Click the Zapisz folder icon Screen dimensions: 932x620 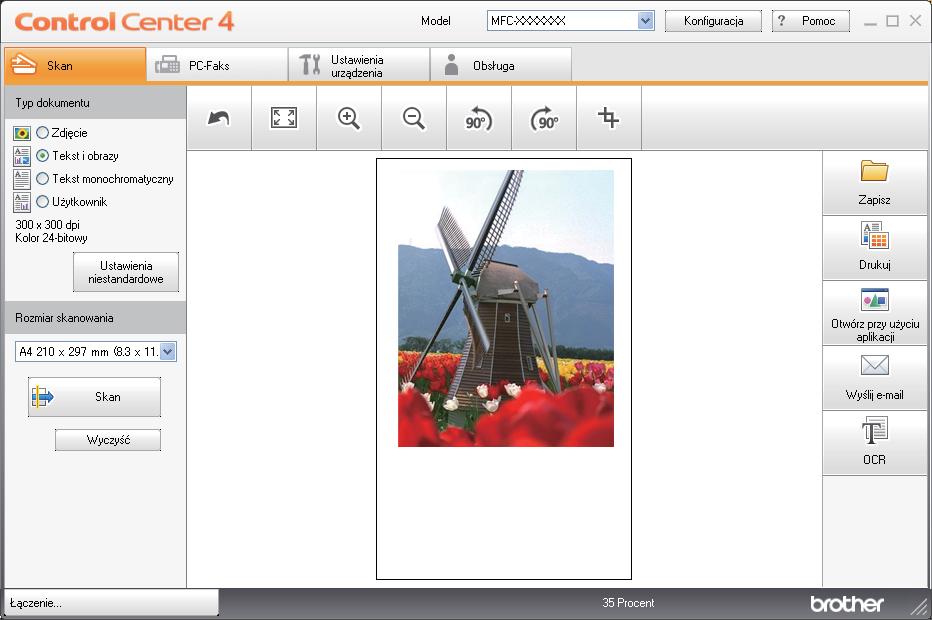pyautogui.click(x=874, y=171)
